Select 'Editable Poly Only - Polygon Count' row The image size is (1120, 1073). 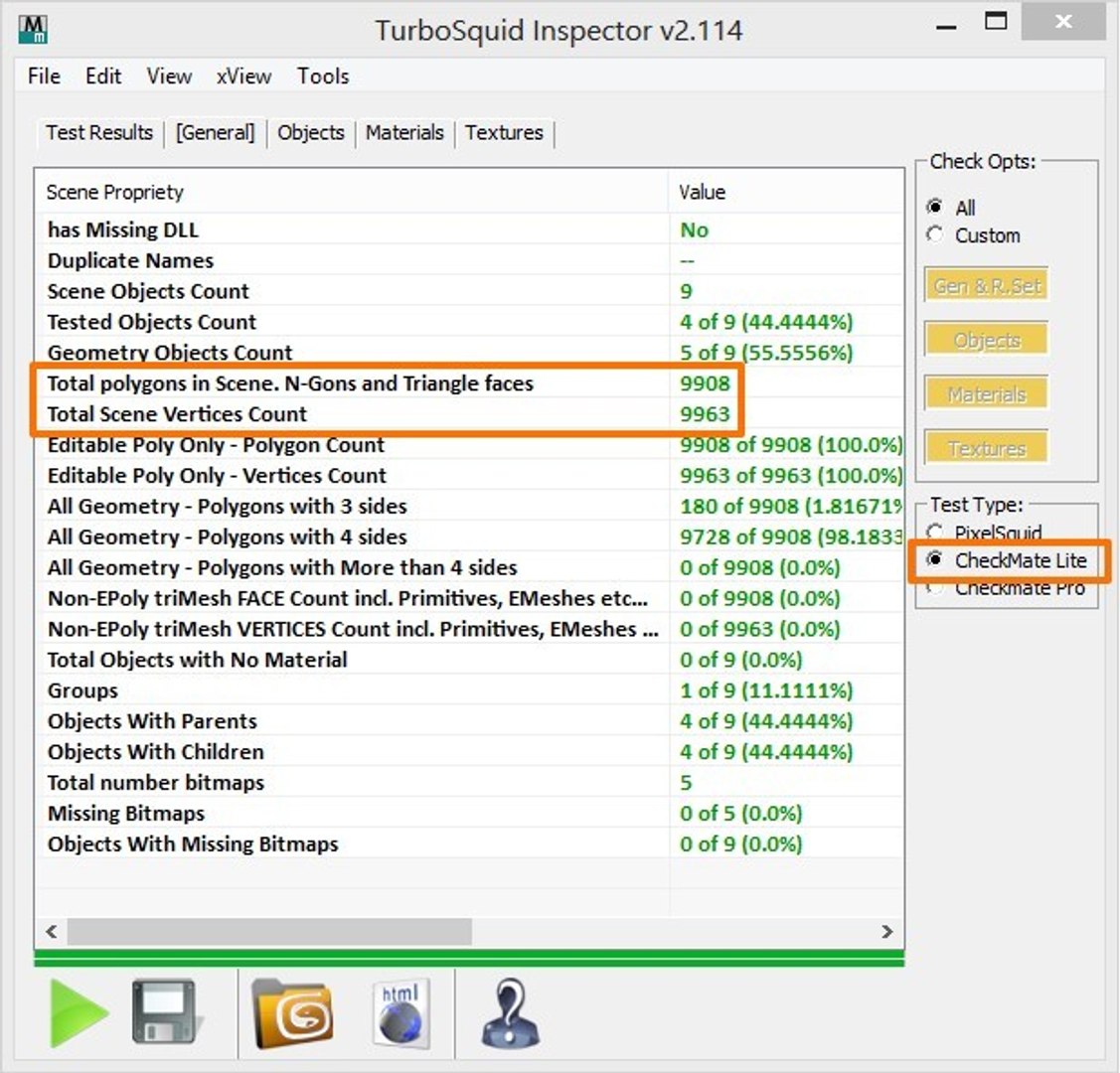point(469,445)
